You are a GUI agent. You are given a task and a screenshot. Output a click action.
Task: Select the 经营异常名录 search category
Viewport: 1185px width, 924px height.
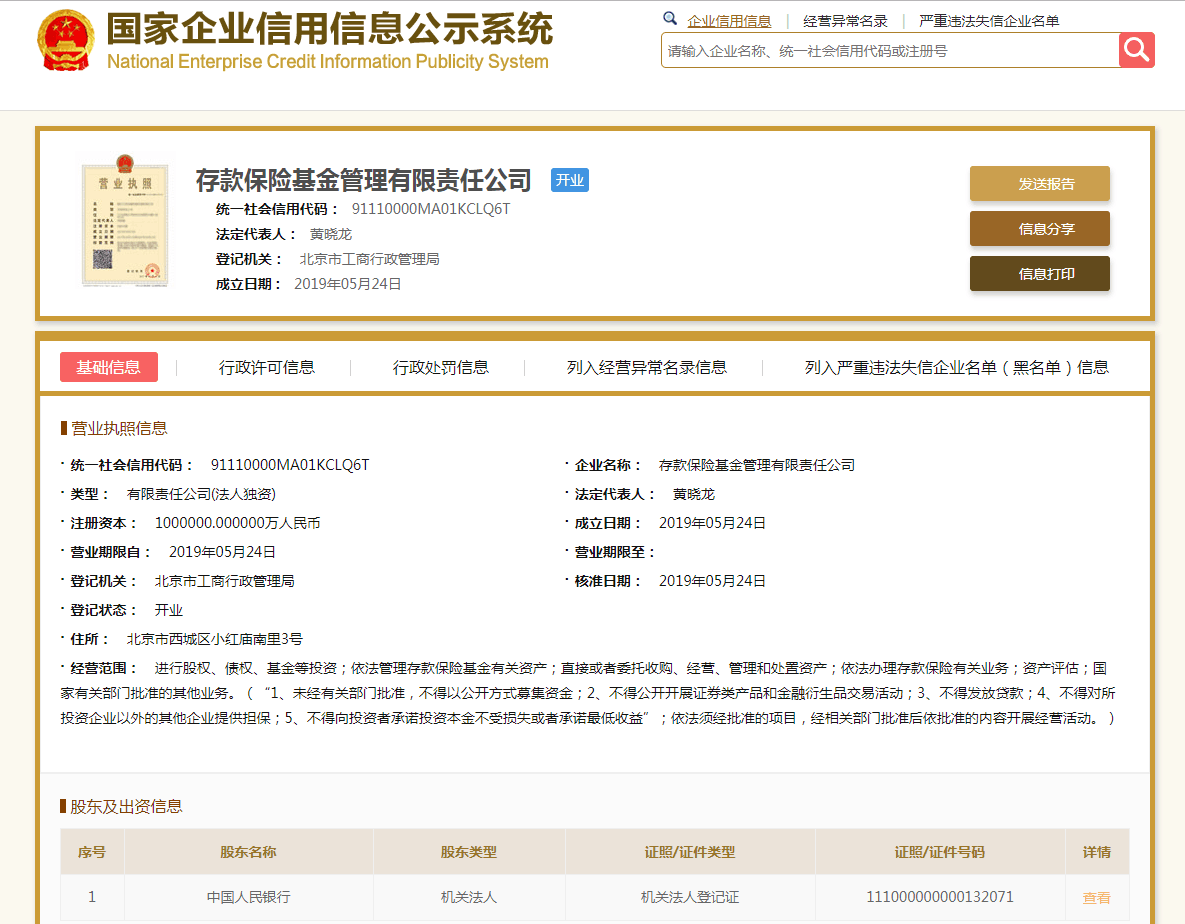coord(845,21)
